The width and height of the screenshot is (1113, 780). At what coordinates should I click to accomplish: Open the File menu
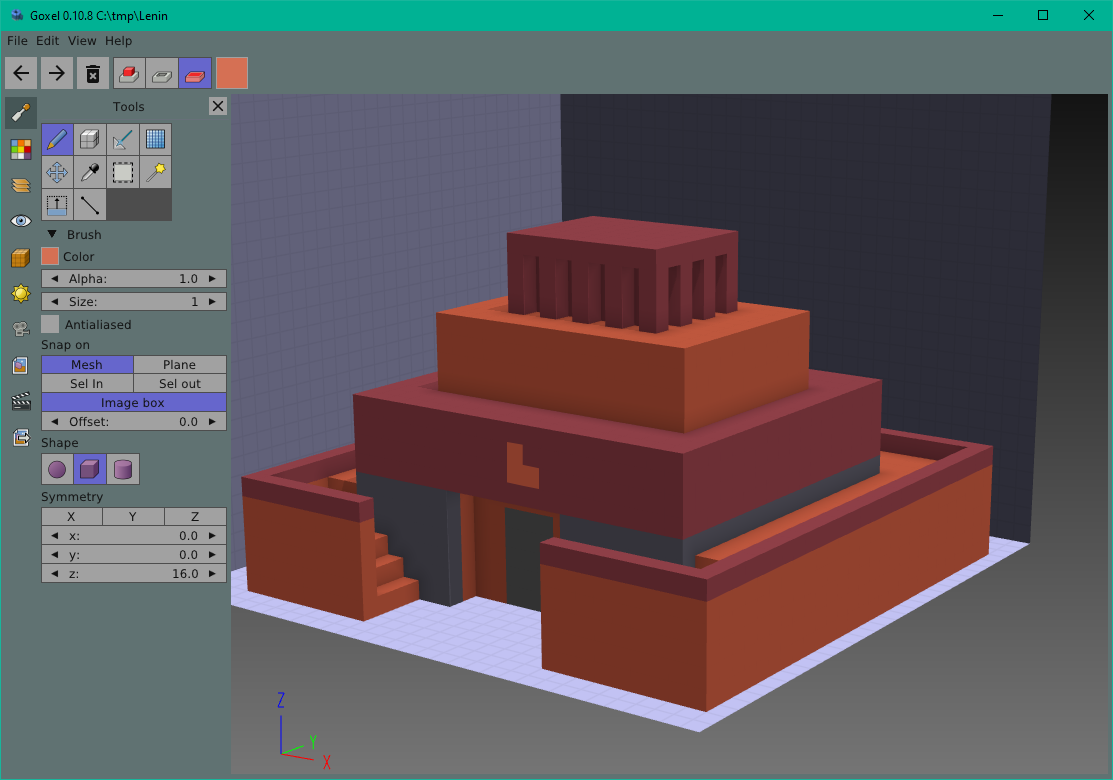click(x=17, y=41)
